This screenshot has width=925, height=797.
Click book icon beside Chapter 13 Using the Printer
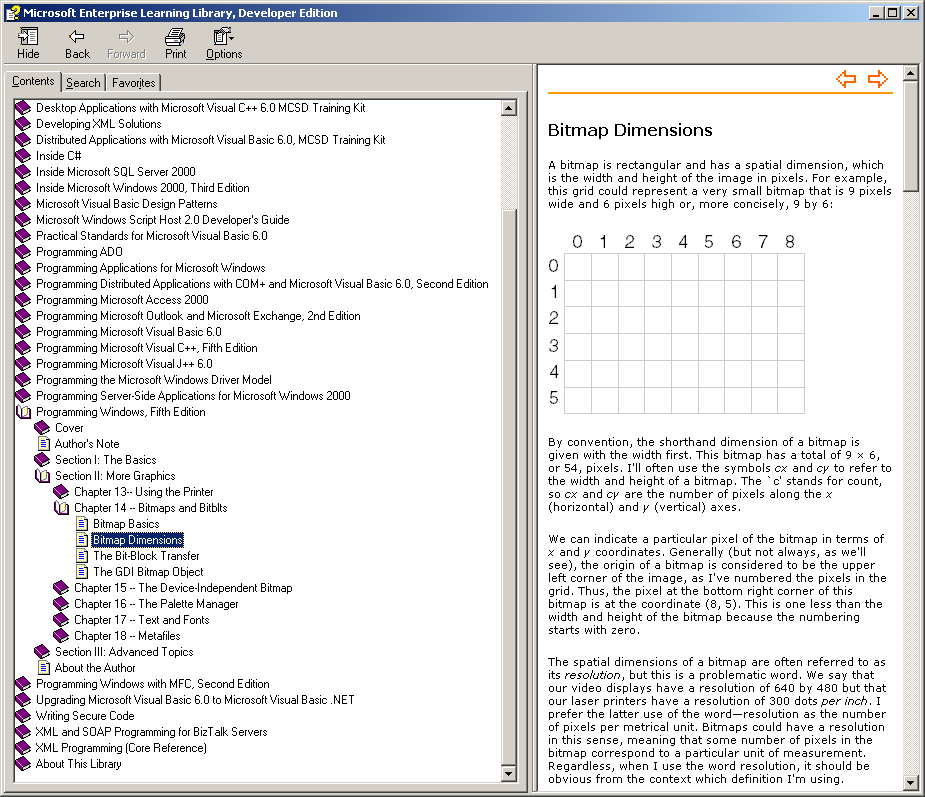coord(61,491)
